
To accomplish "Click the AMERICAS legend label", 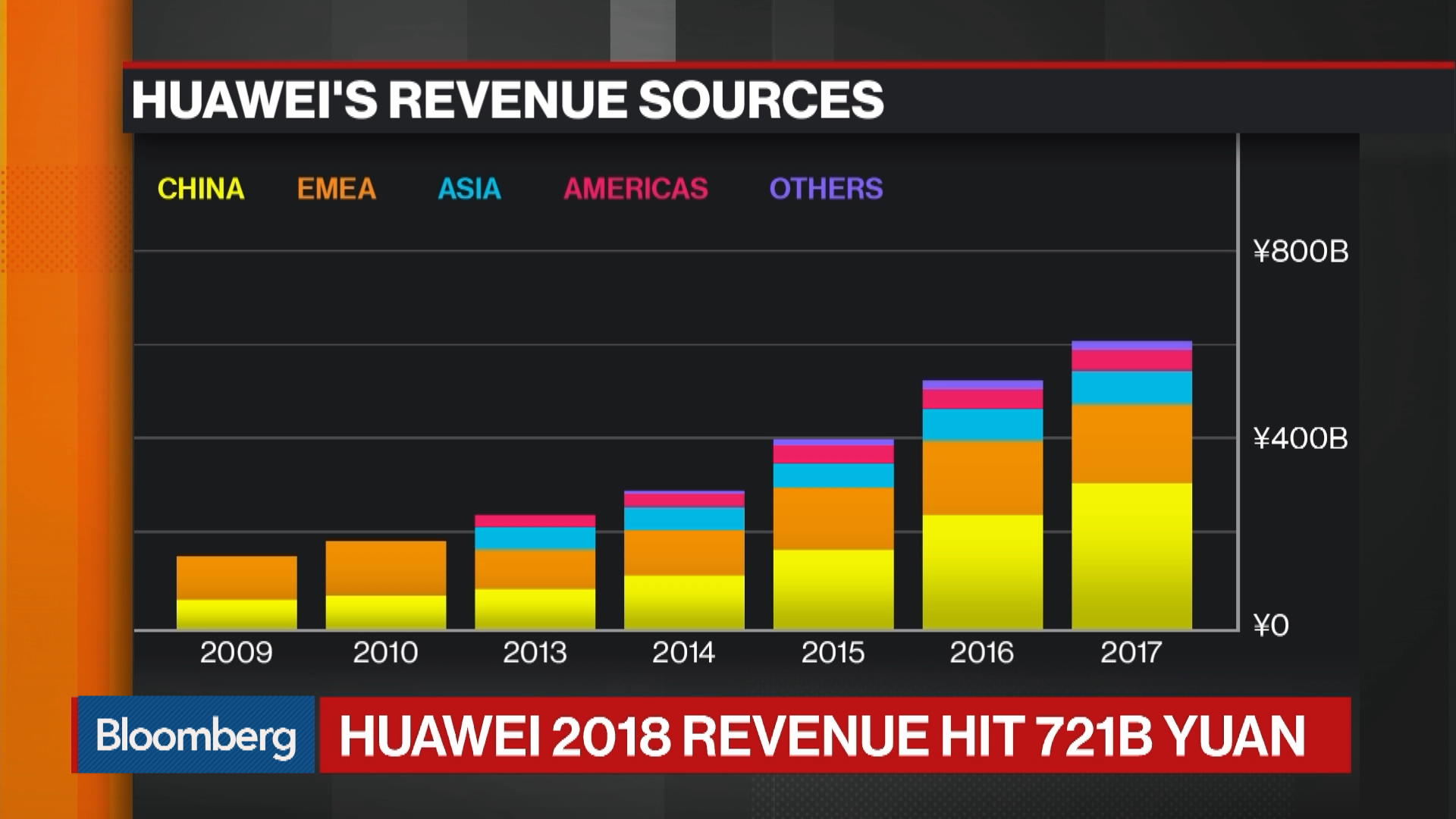I will [x=635, y=189].
